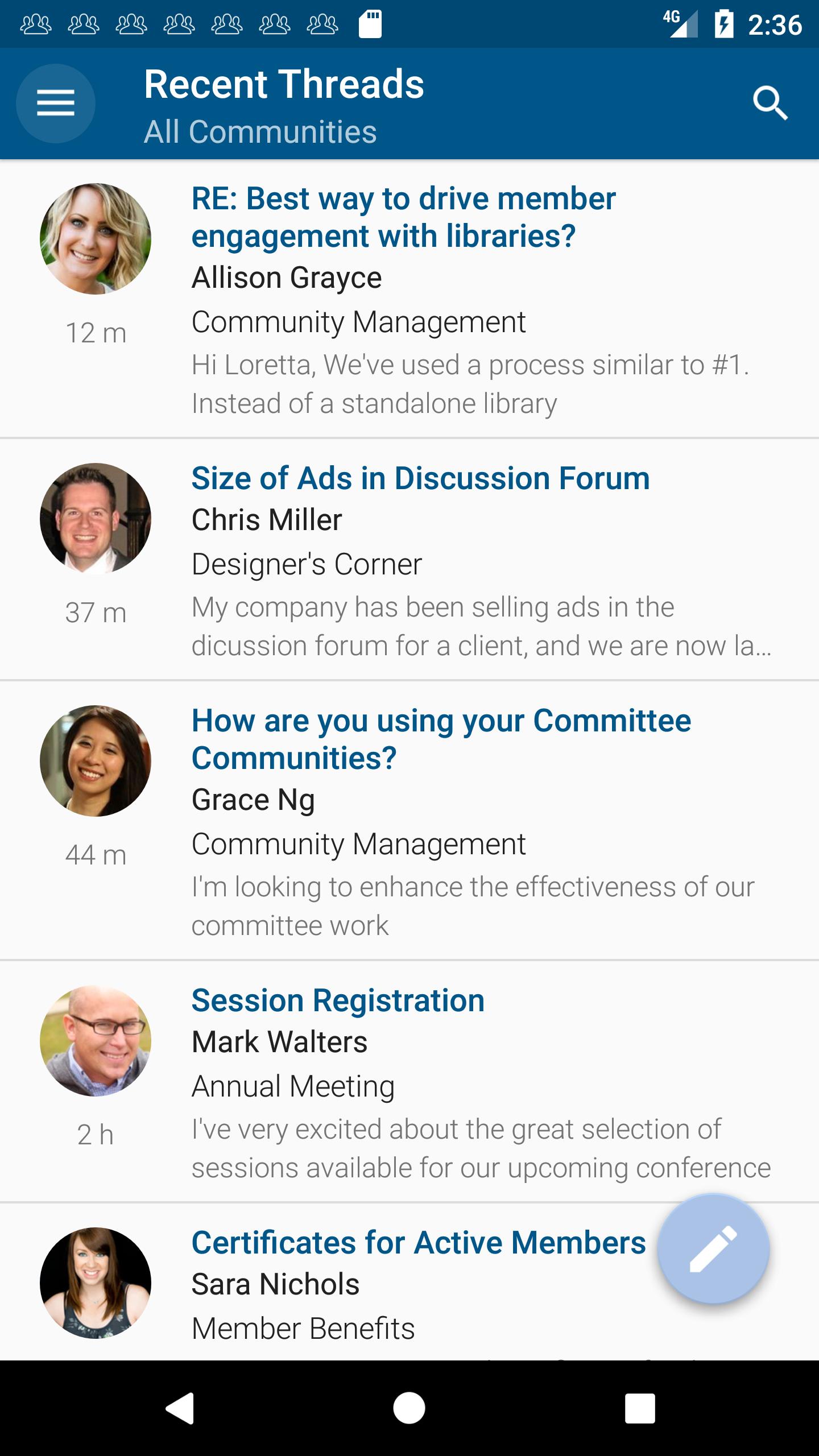This screenshot has width=819, height=1456.
Task: Open the Committee Communities thread title
Action: click(x=441, y=739)
